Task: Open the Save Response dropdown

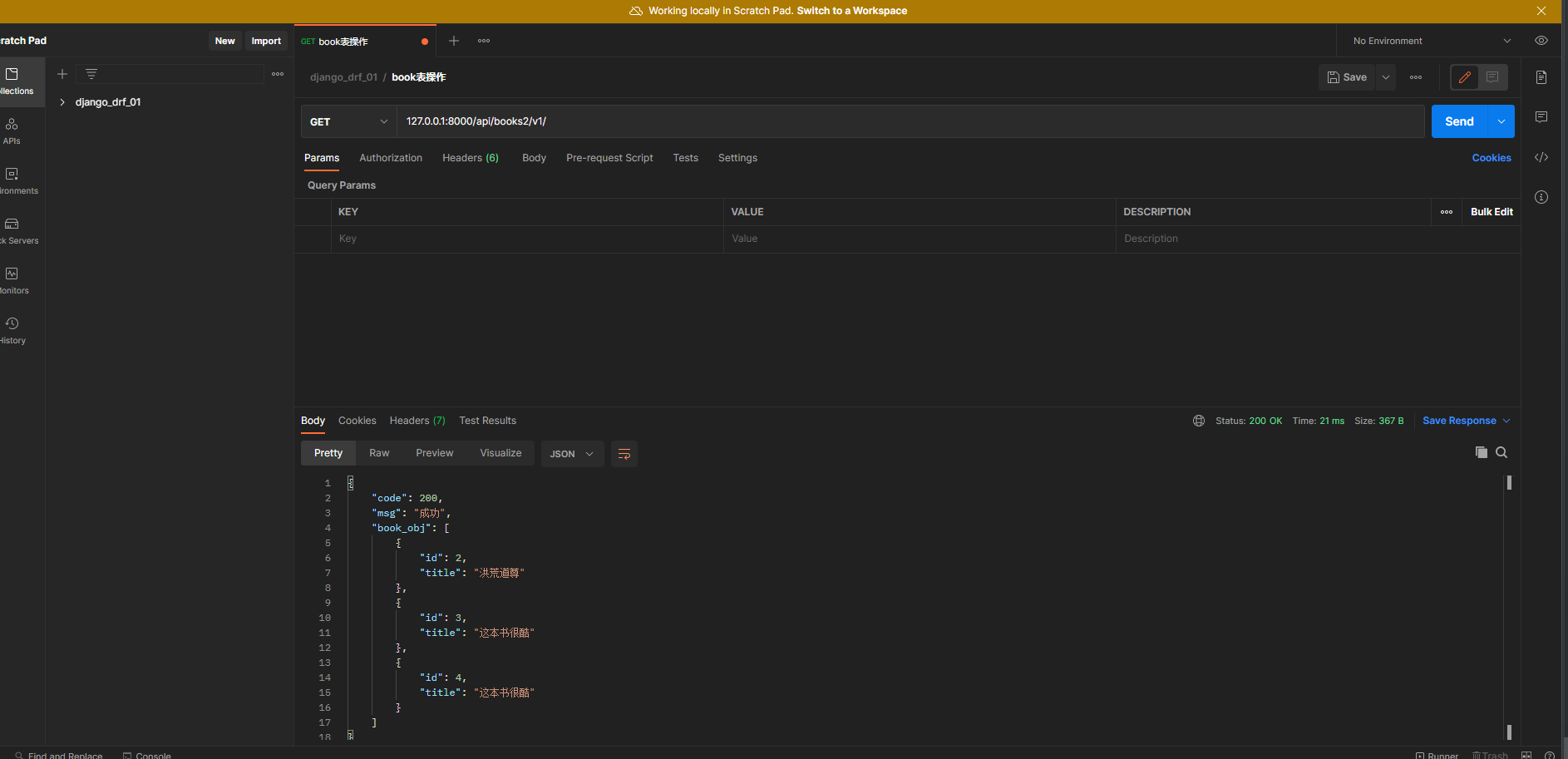Action: 1467,421
